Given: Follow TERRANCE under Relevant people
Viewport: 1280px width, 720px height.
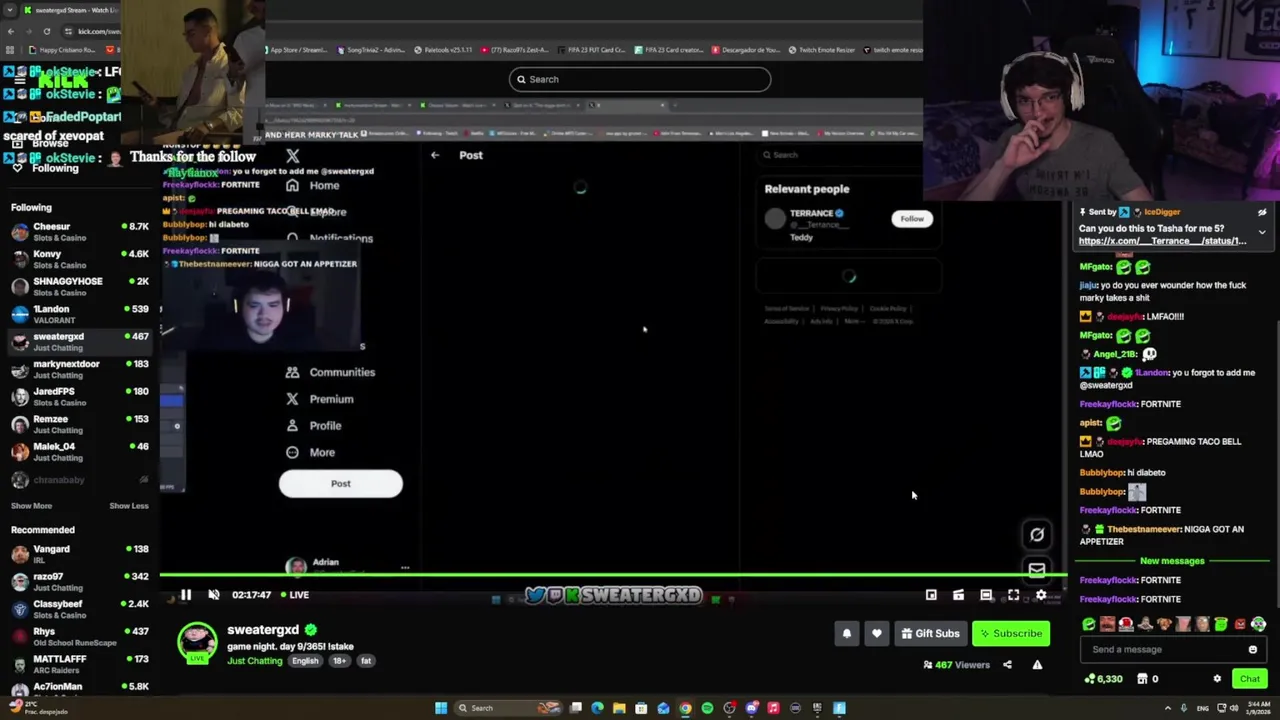Looking at the screenshot, I should point(912,219).
